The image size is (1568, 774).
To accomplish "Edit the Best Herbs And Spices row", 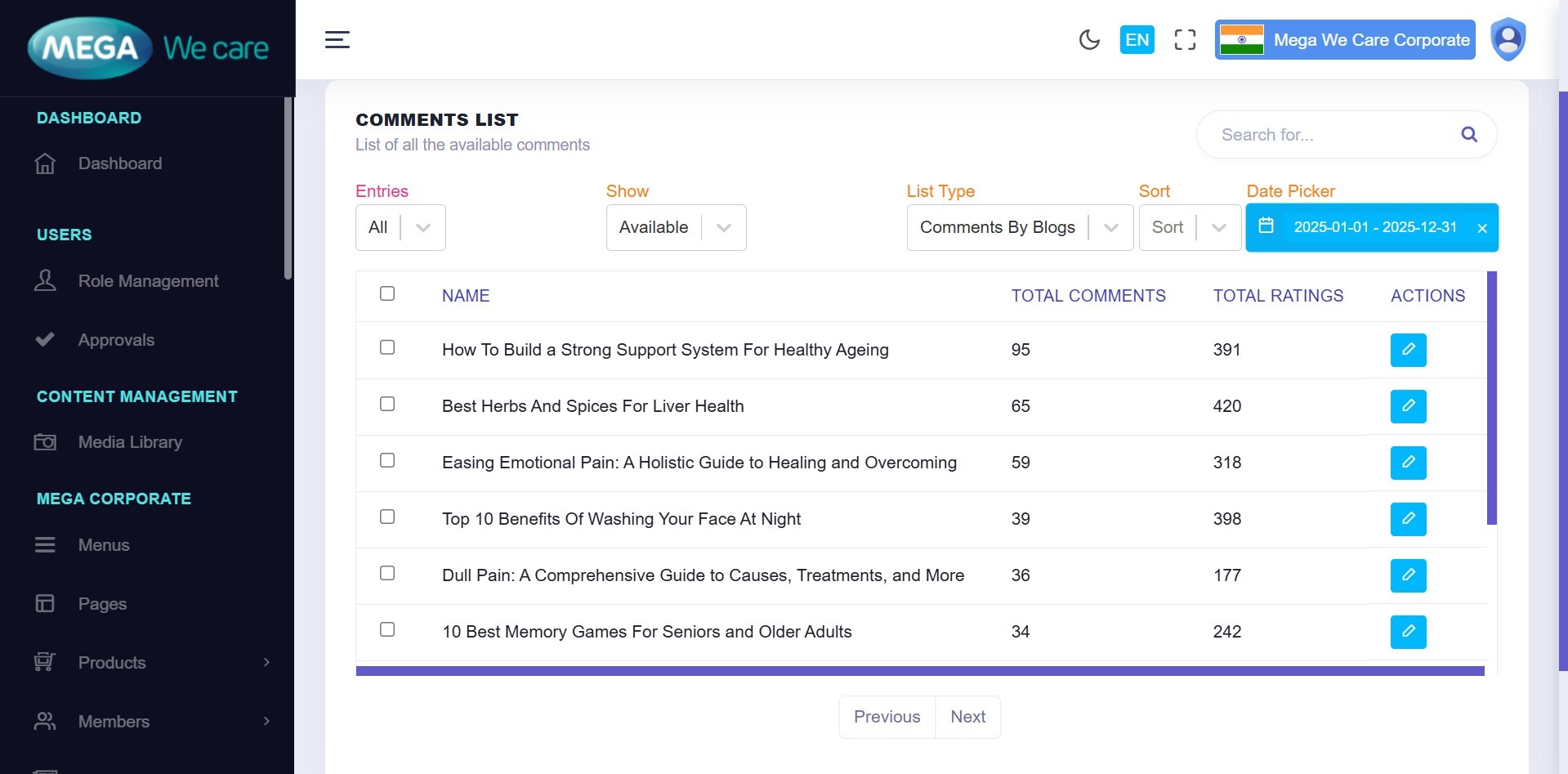I will [x=1408, y=406].
